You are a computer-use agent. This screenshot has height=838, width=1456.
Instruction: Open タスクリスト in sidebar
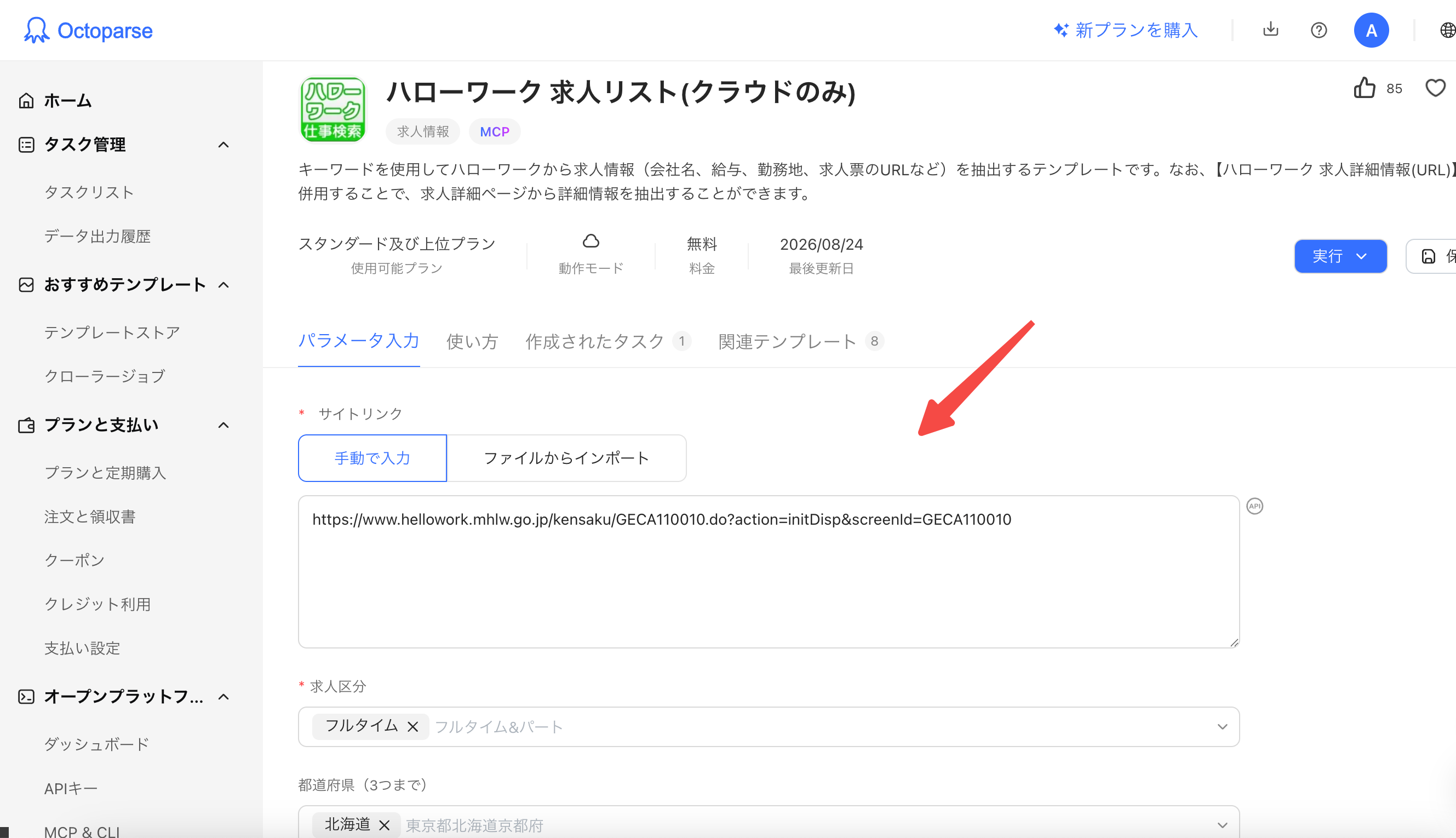pyautogui.click(x=89, y=192)
